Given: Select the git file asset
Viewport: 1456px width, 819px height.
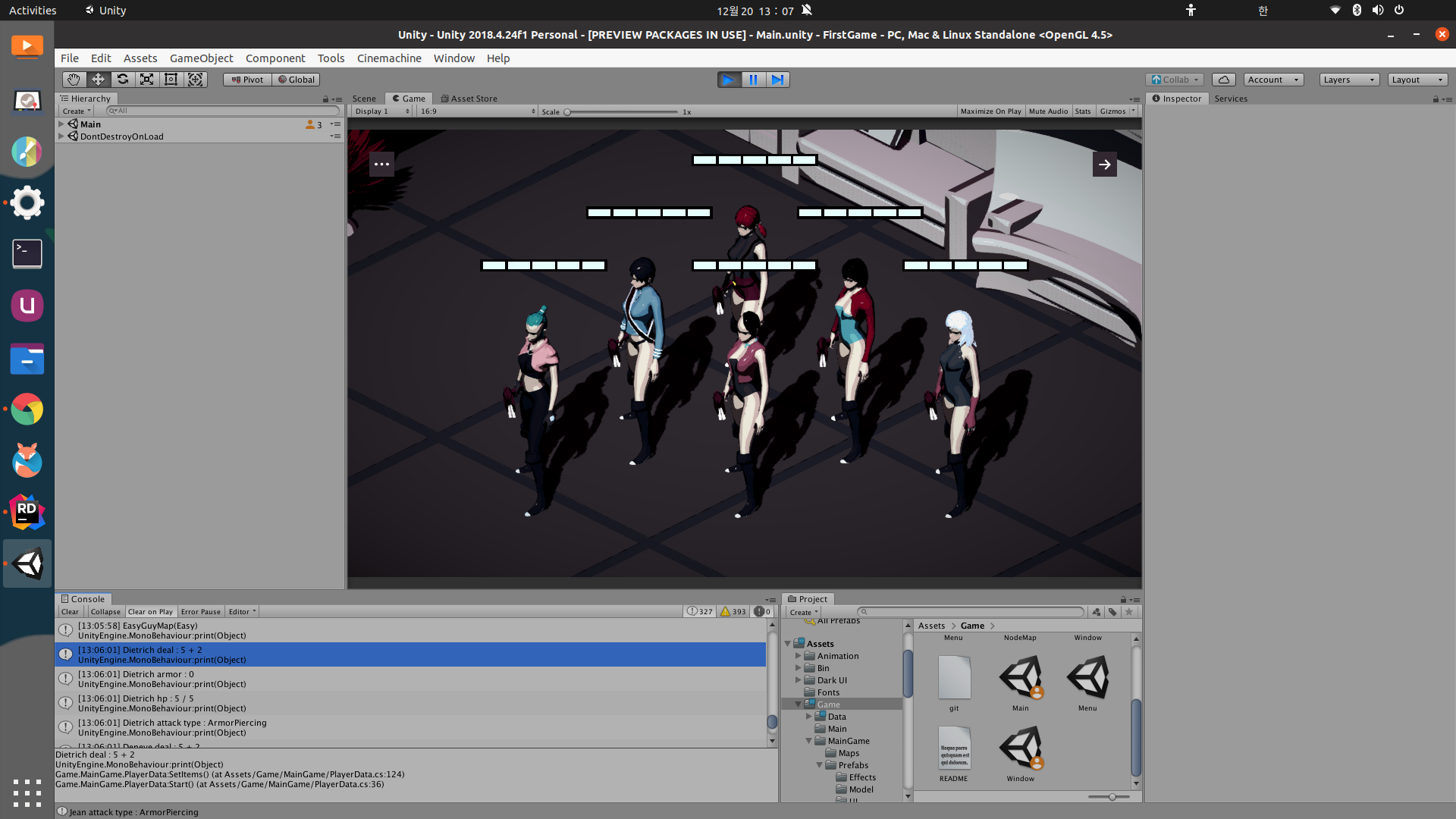Looking at the screenshot, I should coord(954,684).
